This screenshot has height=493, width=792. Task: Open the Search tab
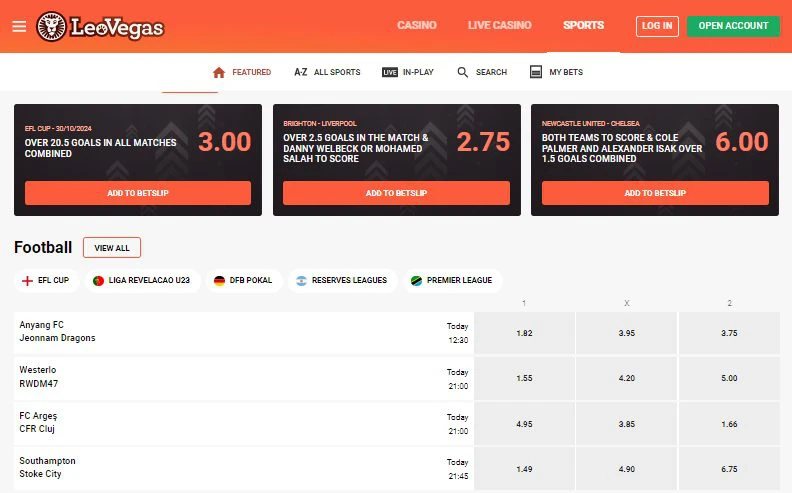tap(482, 72)
